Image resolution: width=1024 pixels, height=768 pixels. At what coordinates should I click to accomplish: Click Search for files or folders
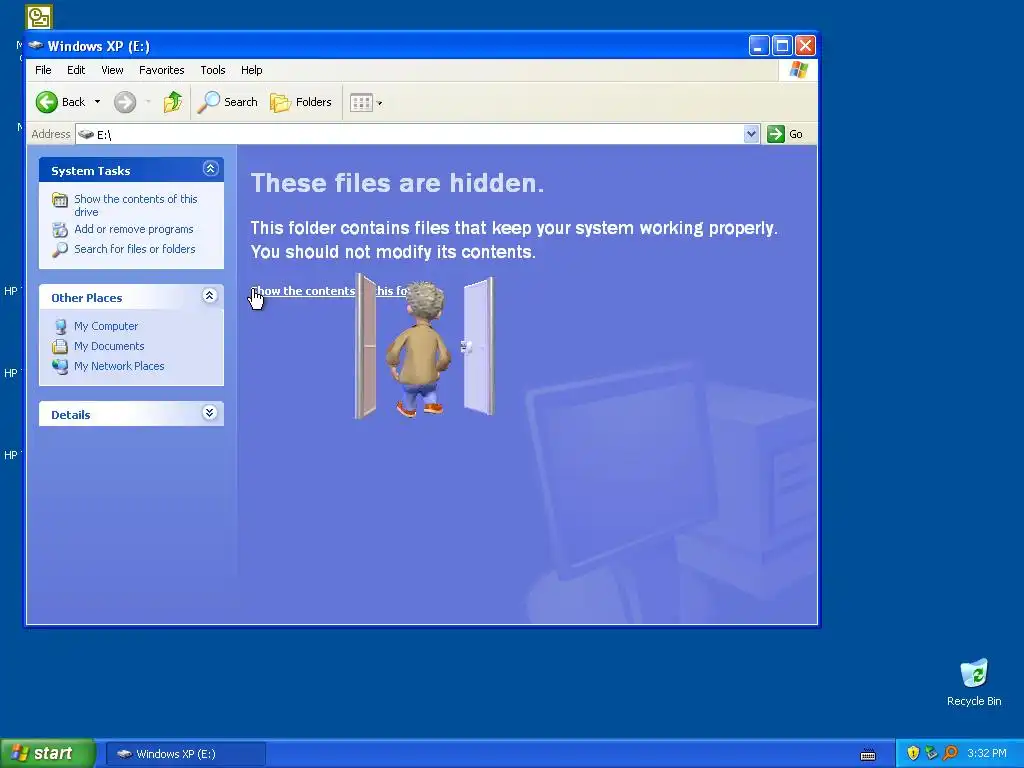tap(135, 249)
